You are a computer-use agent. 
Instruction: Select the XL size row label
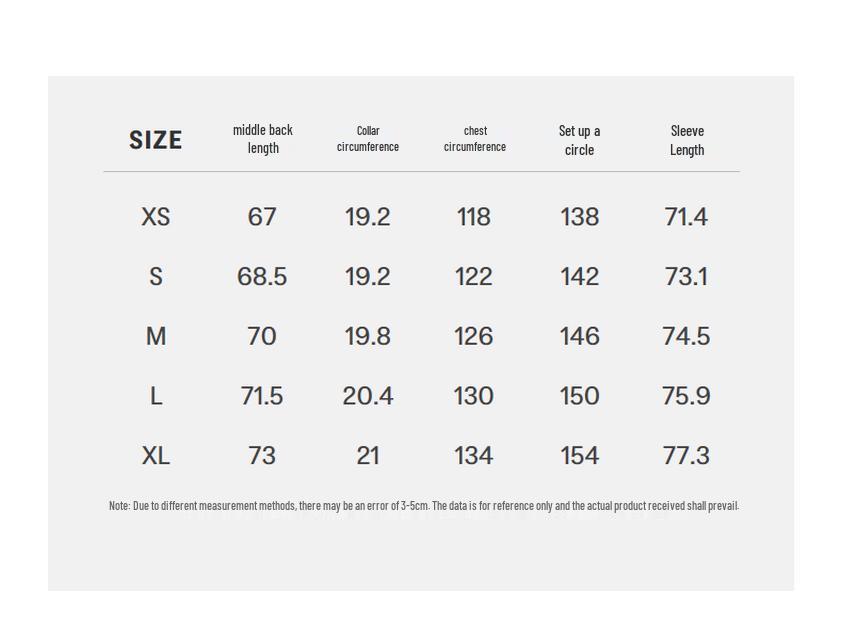[x=156, y=456]
